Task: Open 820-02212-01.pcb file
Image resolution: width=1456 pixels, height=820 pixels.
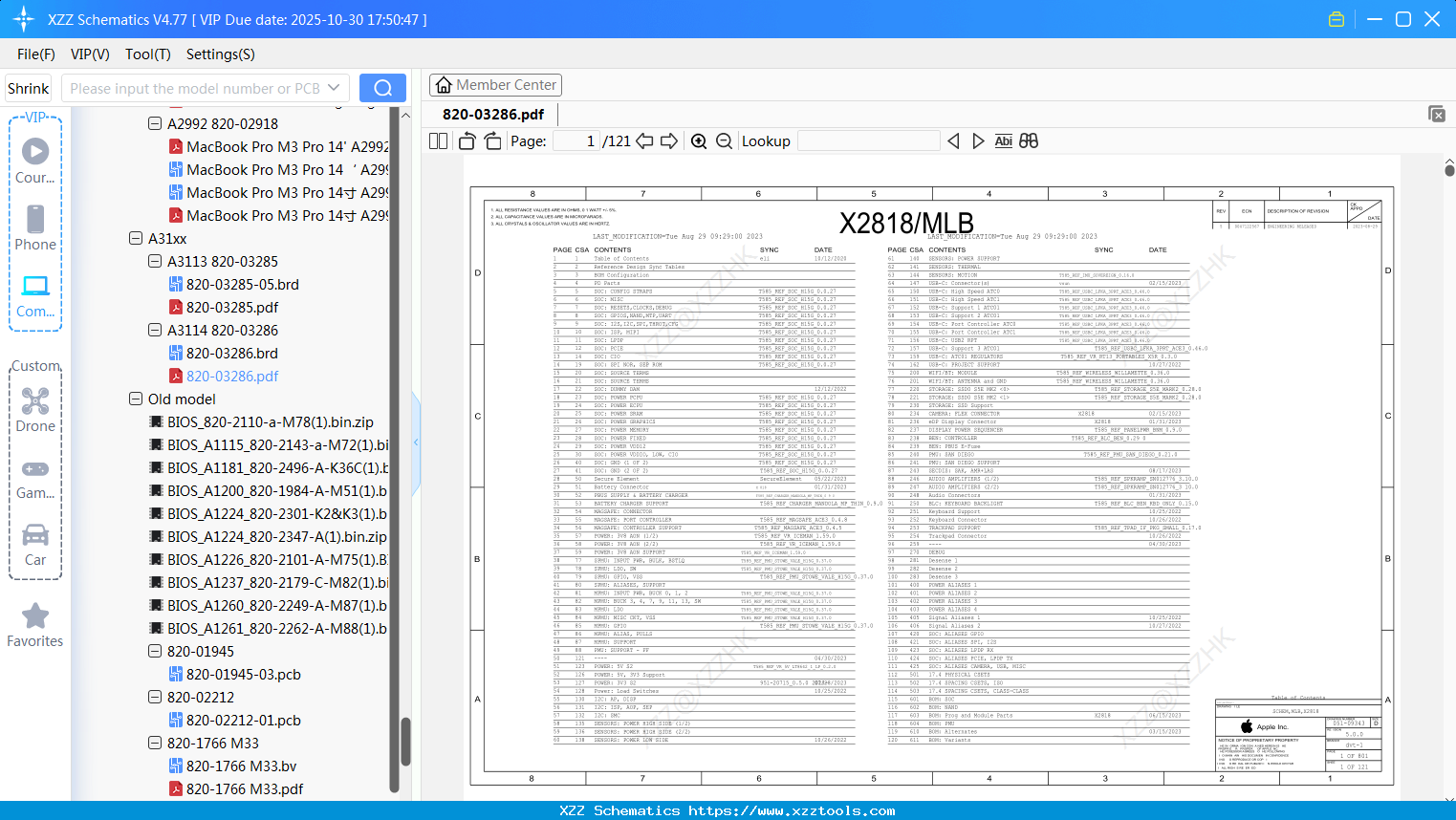Action: coord(244,720)
